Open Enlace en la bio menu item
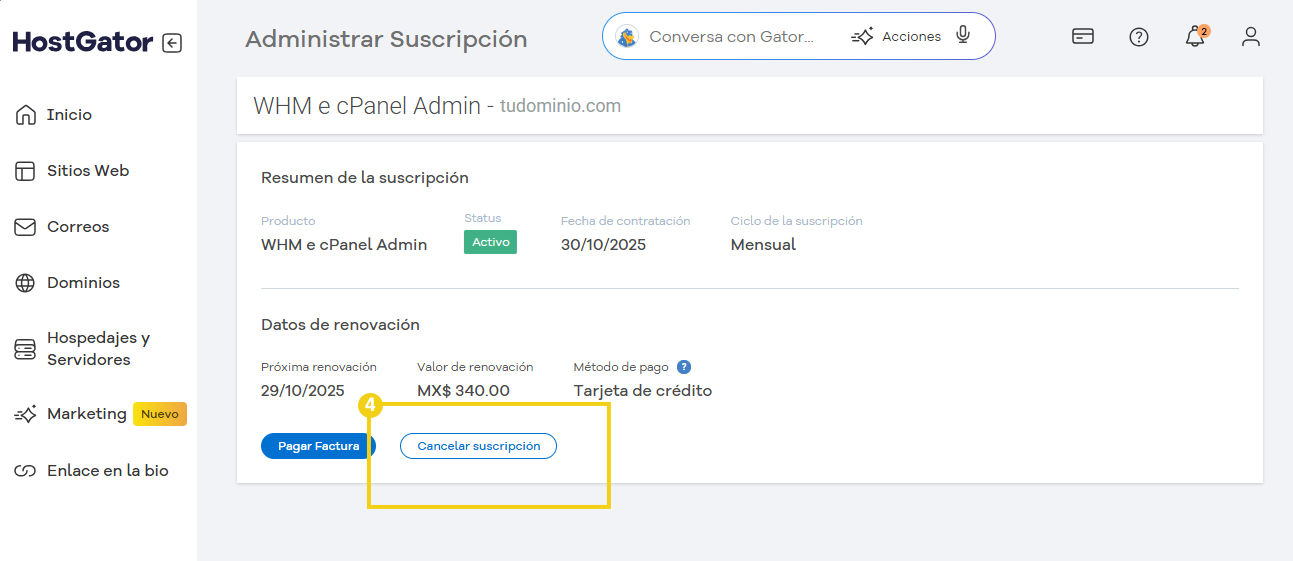This screenshot has height=561, width=1293. point(108,471)
